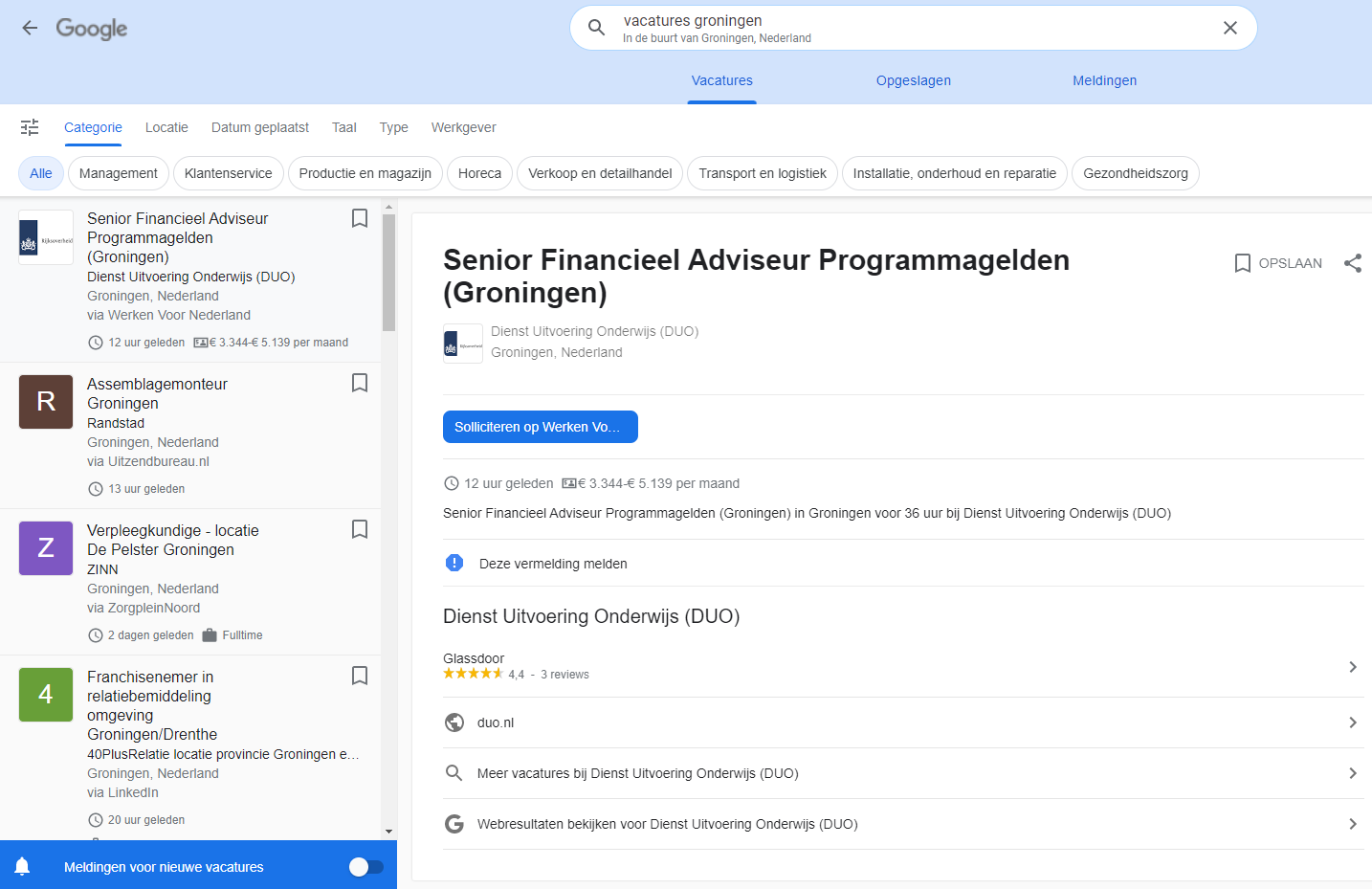Click the magnifier icon beside Meer vacatures
This screenshot has height=889, width=1372.
tap(454, 773)
